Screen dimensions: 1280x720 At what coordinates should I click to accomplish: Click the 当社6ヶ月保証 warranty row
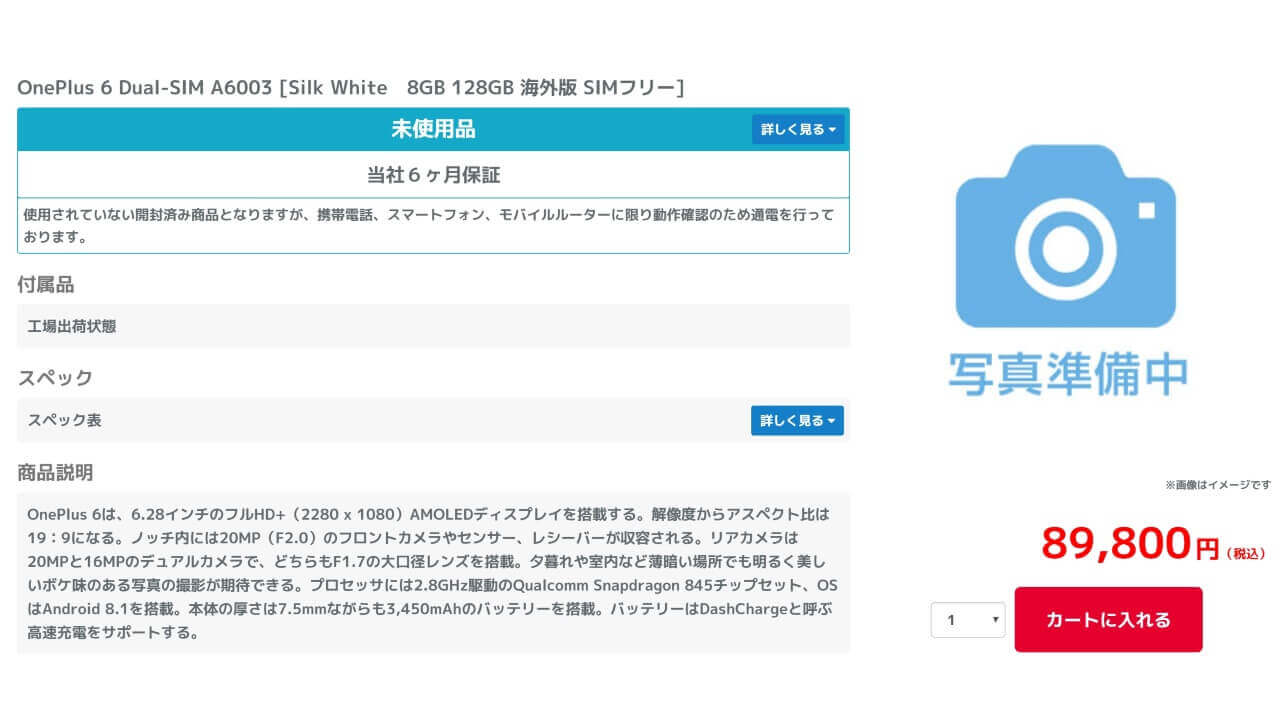point(432,175)
